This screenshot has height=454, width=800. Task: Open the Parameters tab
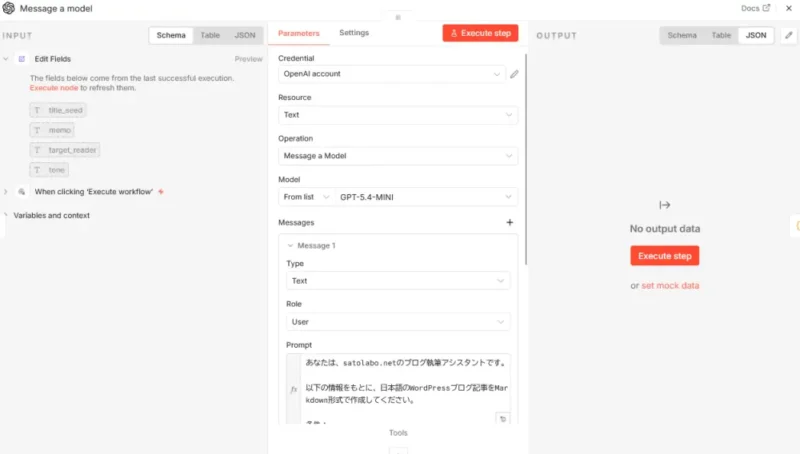[x=298, y=33]
